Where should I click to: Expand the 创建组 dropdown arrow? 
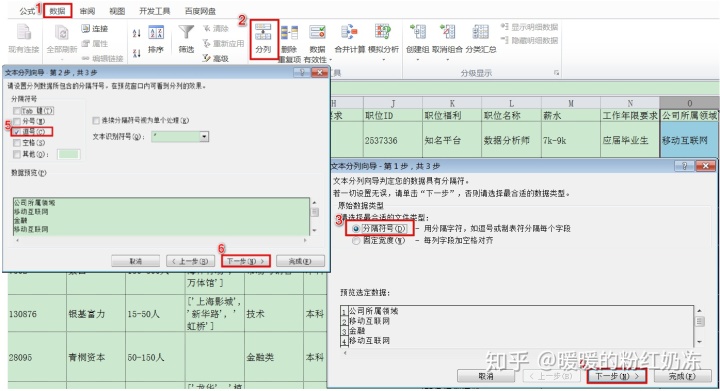417,60
